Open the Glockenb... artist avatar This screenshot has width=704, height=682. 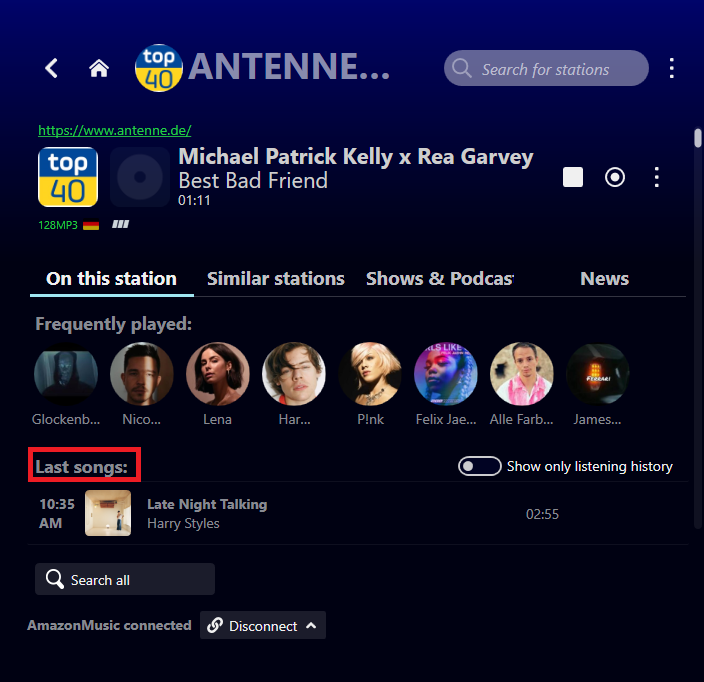66,374
